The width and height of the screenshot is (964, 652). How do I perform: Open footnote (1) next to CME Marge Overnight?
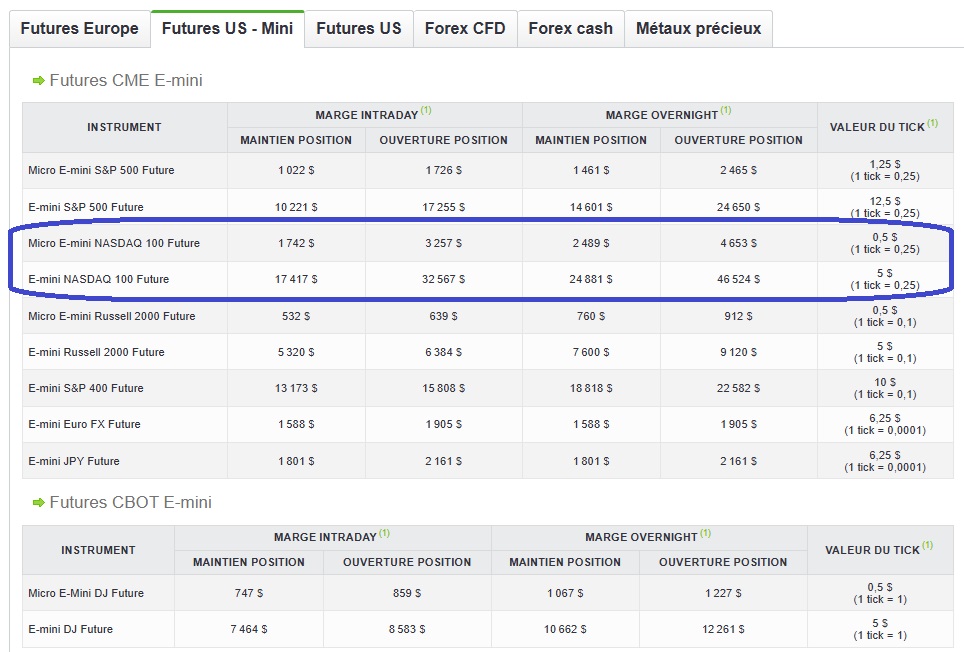coord(726,111)
